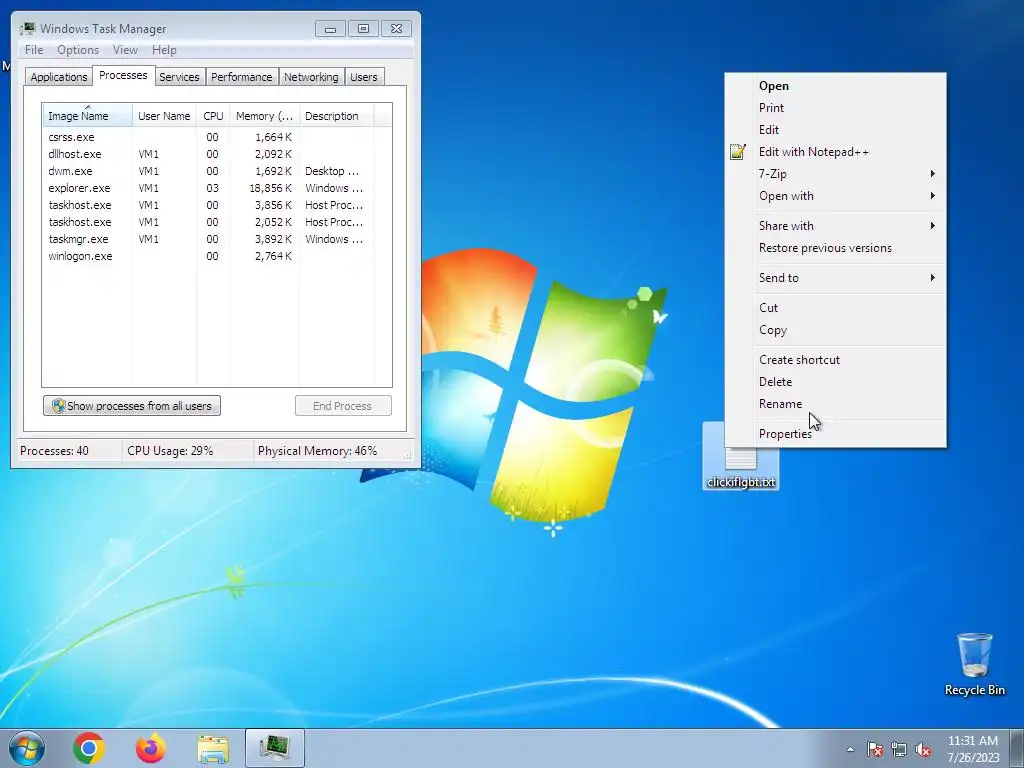Sort by the Description column header
1024x768 pixels.
[336, 116]
